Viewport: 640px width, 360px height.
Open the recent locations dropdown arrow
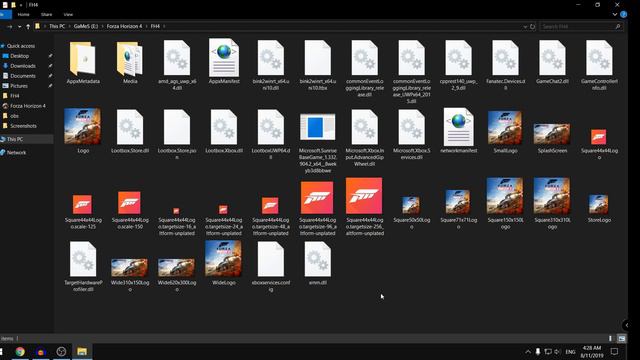coord(19,27)
